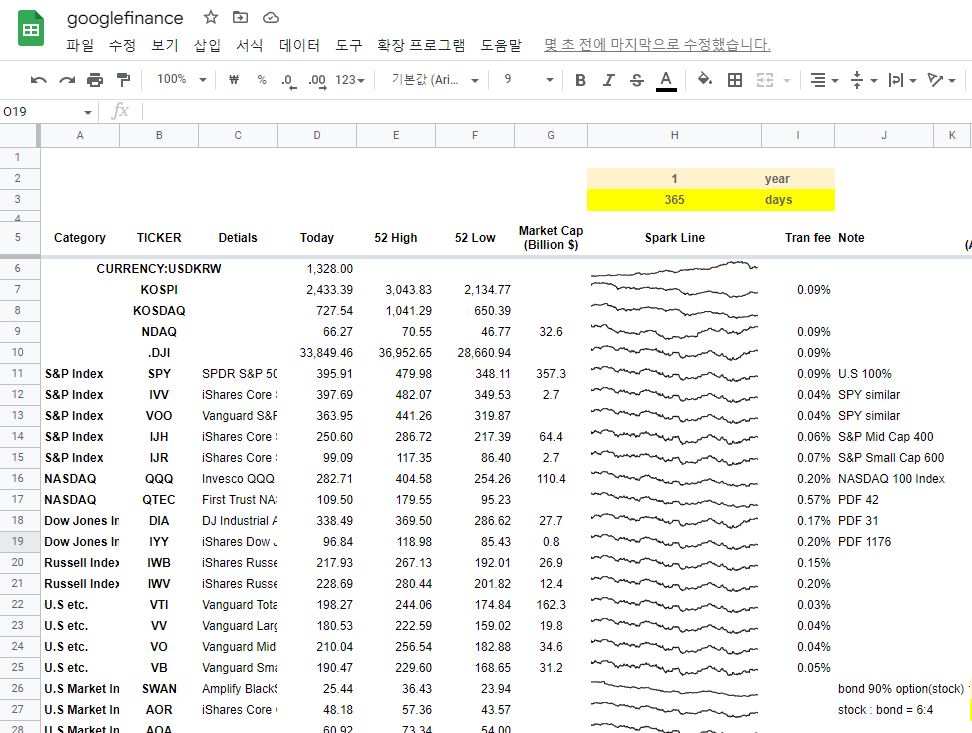Select the KOSPI today value 2,433.39

pos(317,290)
